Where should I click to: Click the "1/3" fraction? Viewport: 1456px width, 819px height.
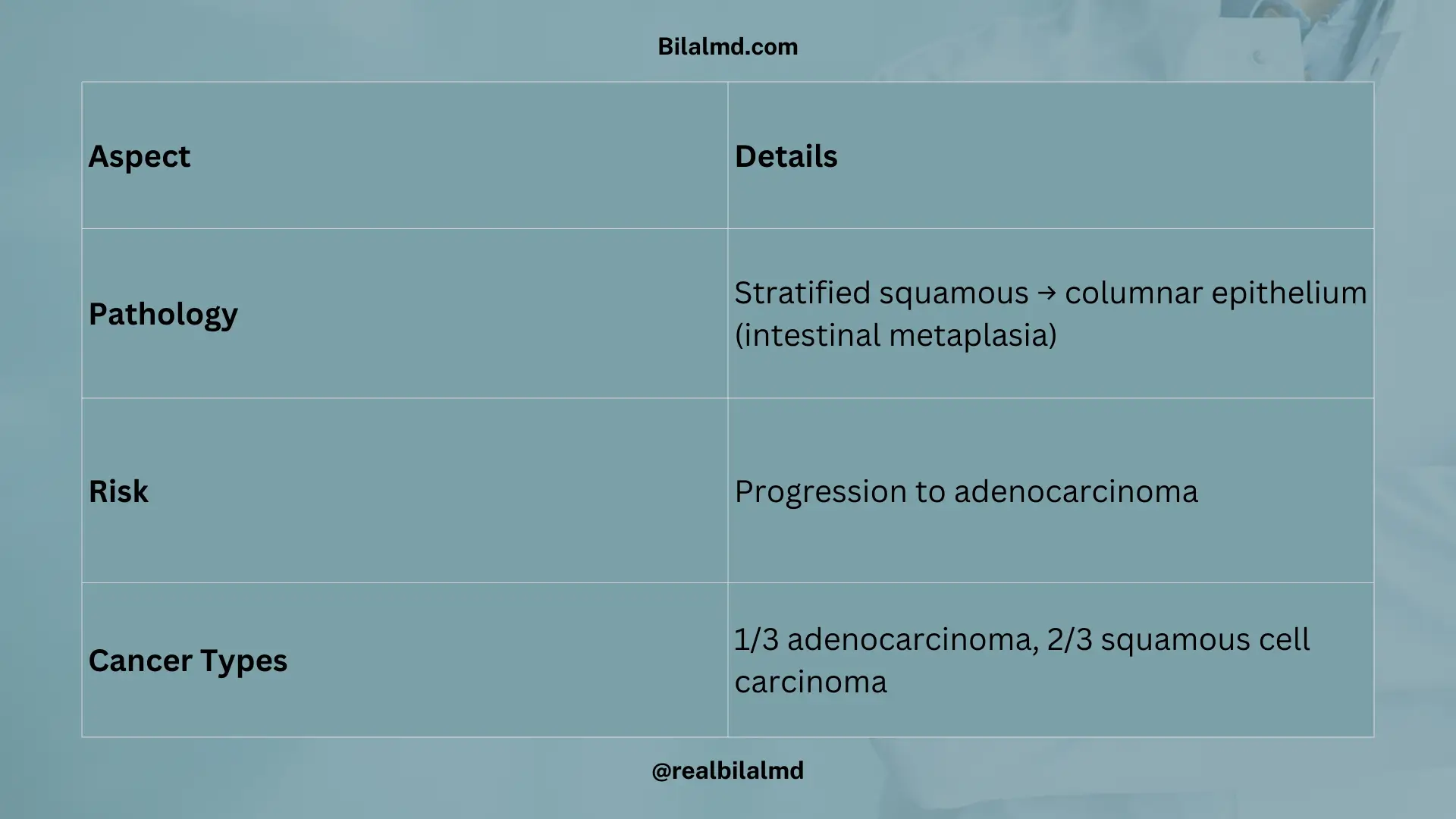coord(756,640)
